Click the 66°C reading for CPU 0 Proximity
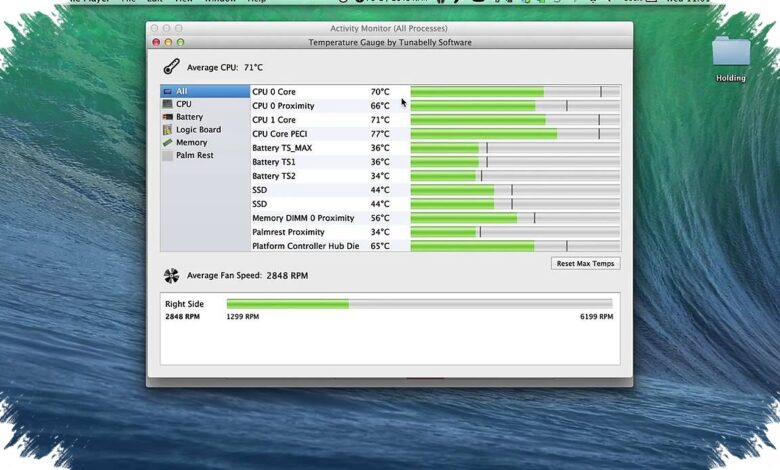The image size is (780, 470). point(380,106)
